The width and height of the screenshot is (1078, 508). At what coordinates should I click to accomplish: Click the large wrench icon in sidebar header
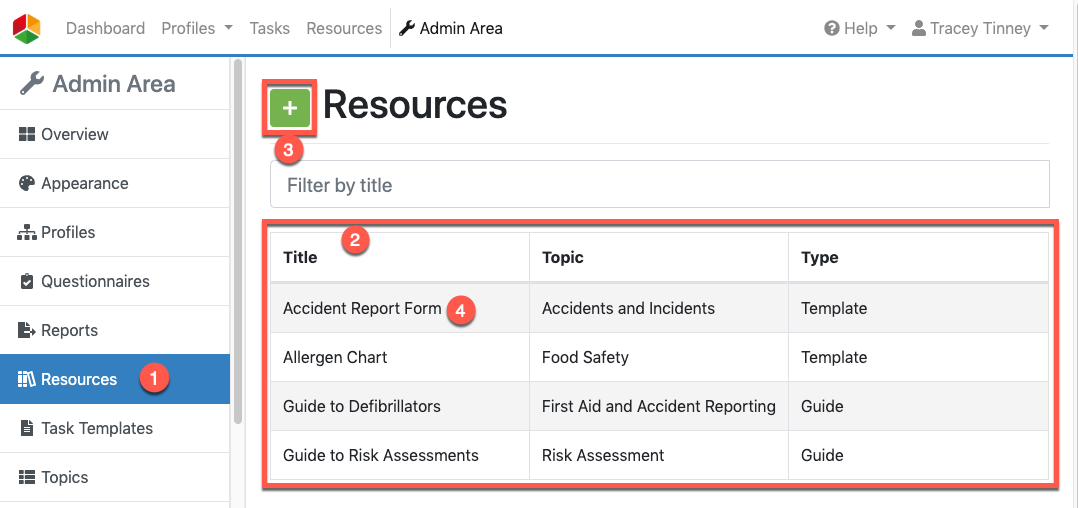pos(32,84)
